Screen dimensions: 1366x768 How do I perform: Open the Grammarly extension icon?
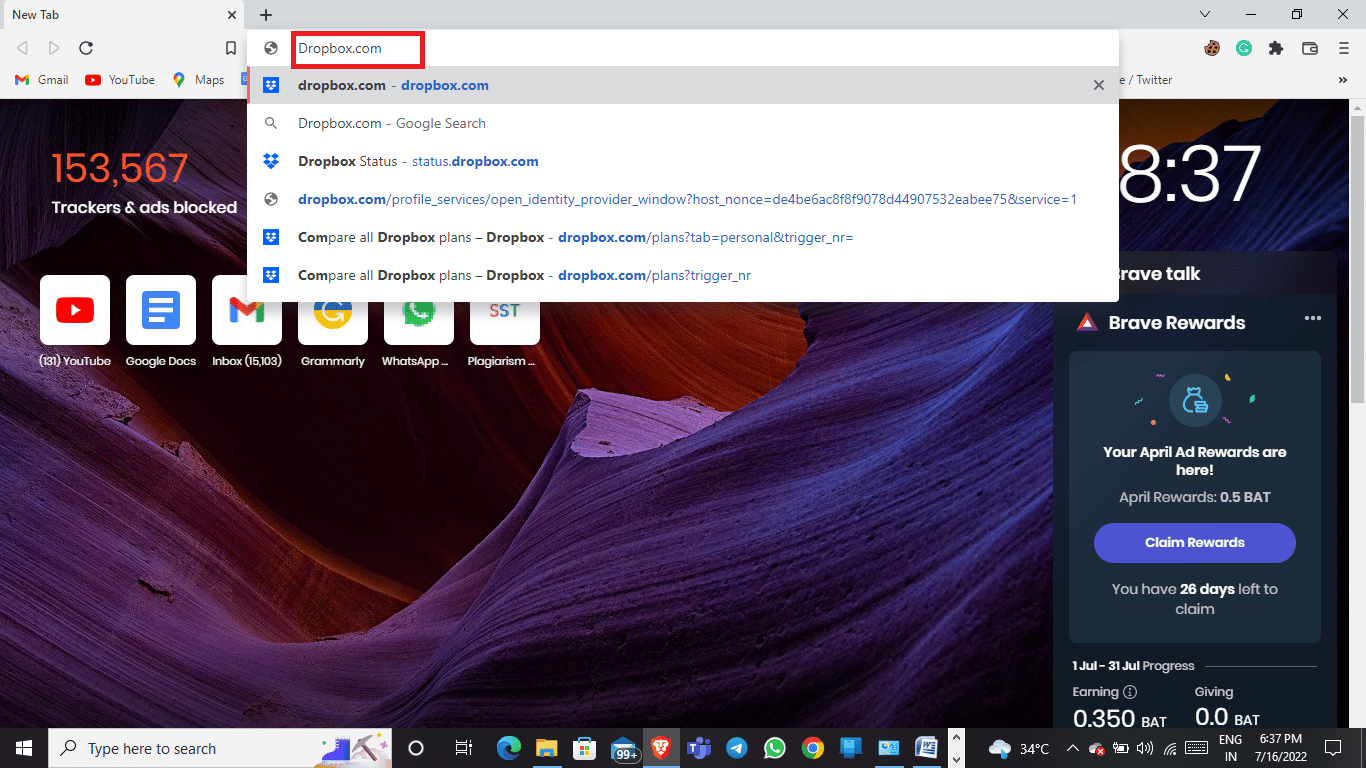pos(1244,48)
